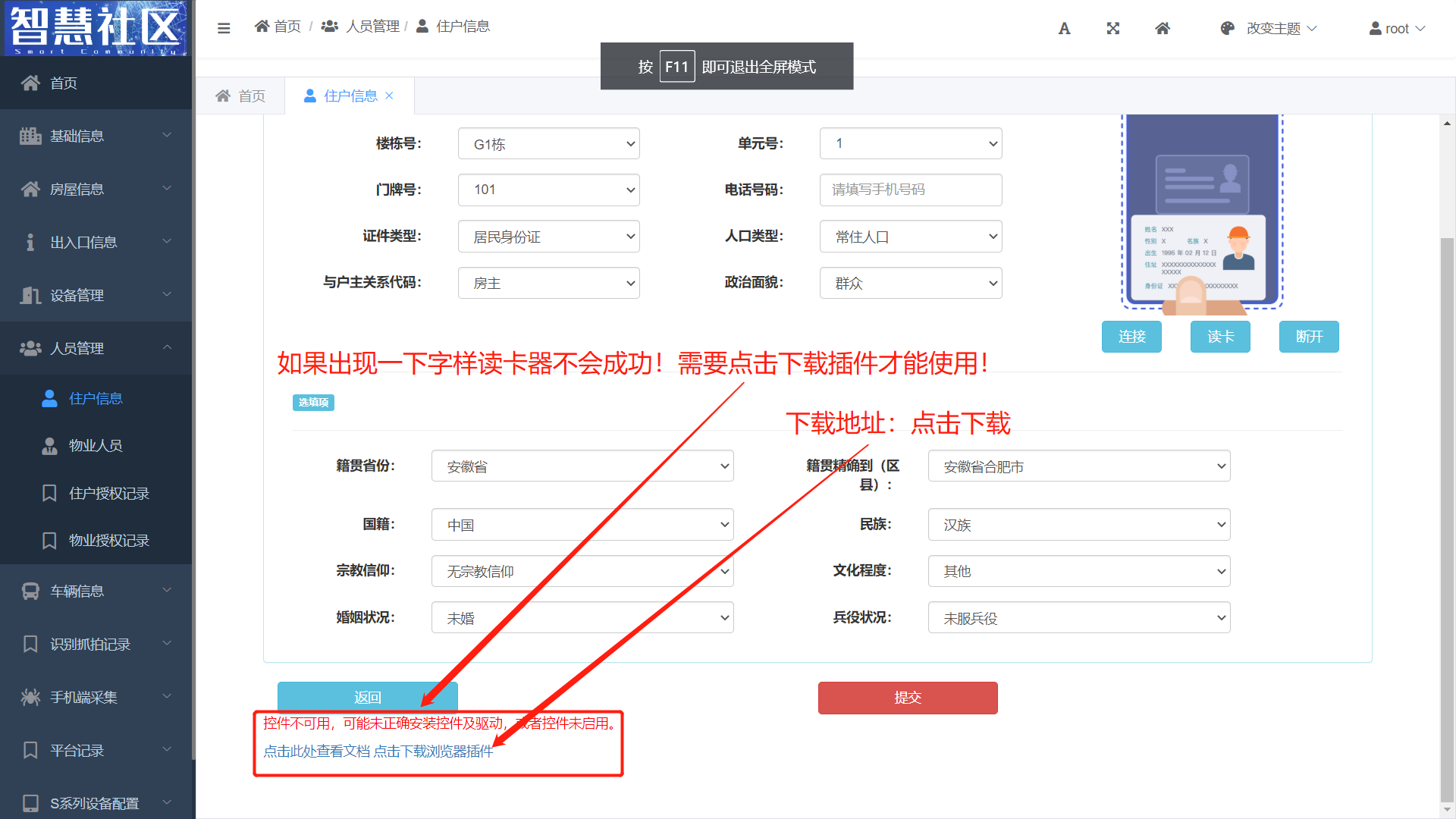The image size is (1456, 819).
Task: Click the red 提交 button
Action: point(908,698)
